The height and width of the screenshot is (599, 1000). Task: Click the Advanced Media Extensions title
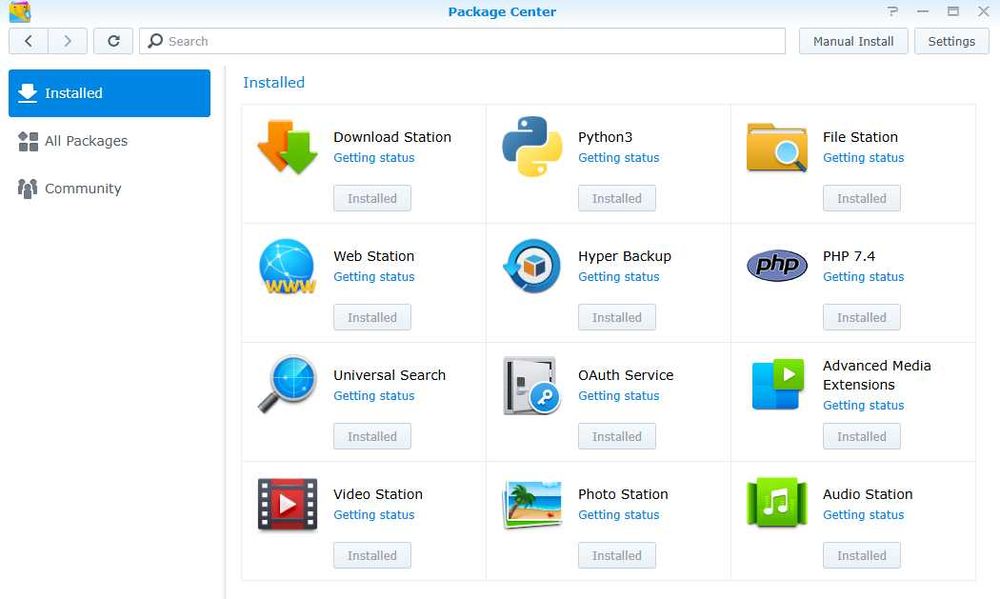(x=877, y=375)
